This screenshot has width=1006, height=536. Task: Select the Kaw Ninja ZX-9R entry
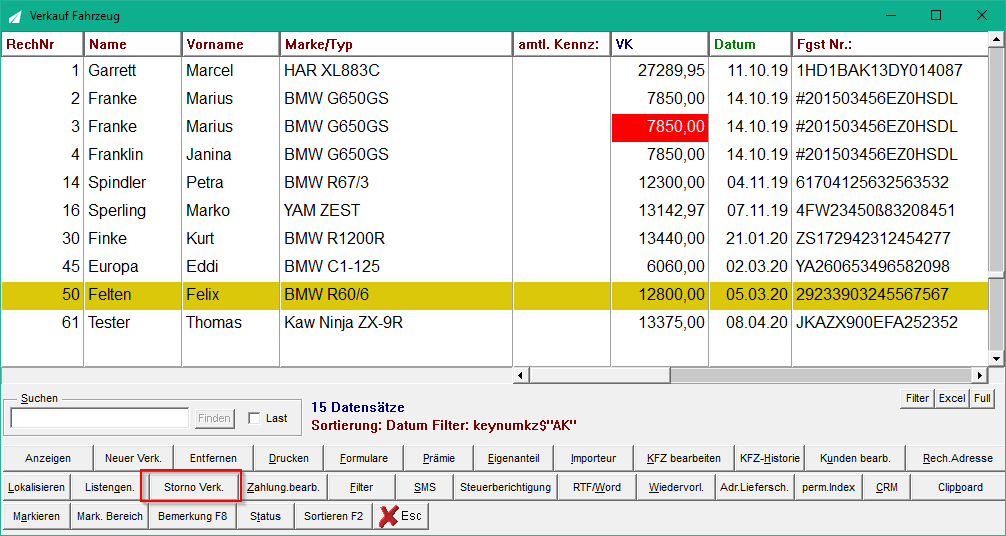pos(396,322)
